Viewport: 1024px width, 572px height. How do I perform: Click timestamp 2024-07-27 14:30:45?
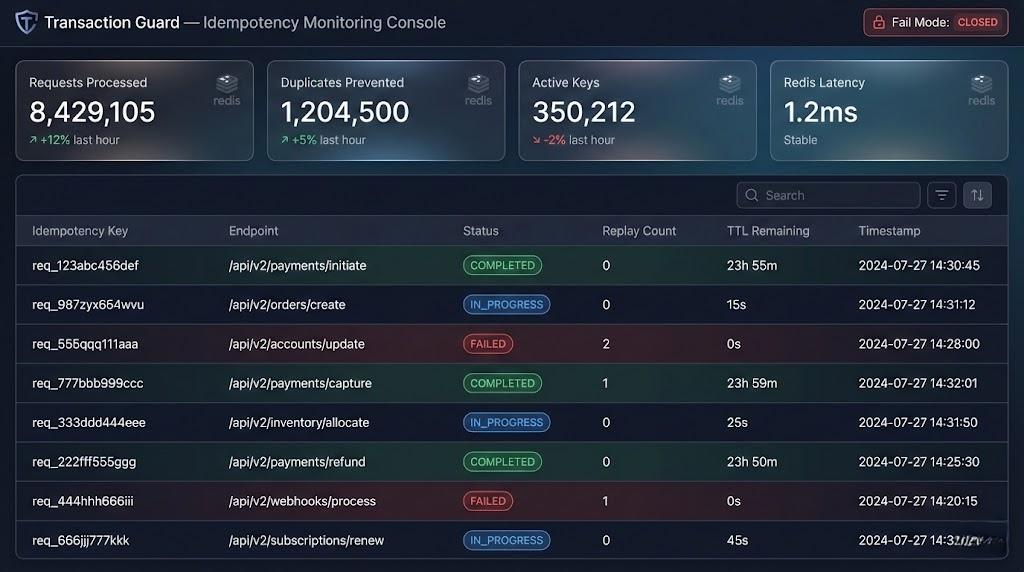pyautogui.click(x=919, y=265)
